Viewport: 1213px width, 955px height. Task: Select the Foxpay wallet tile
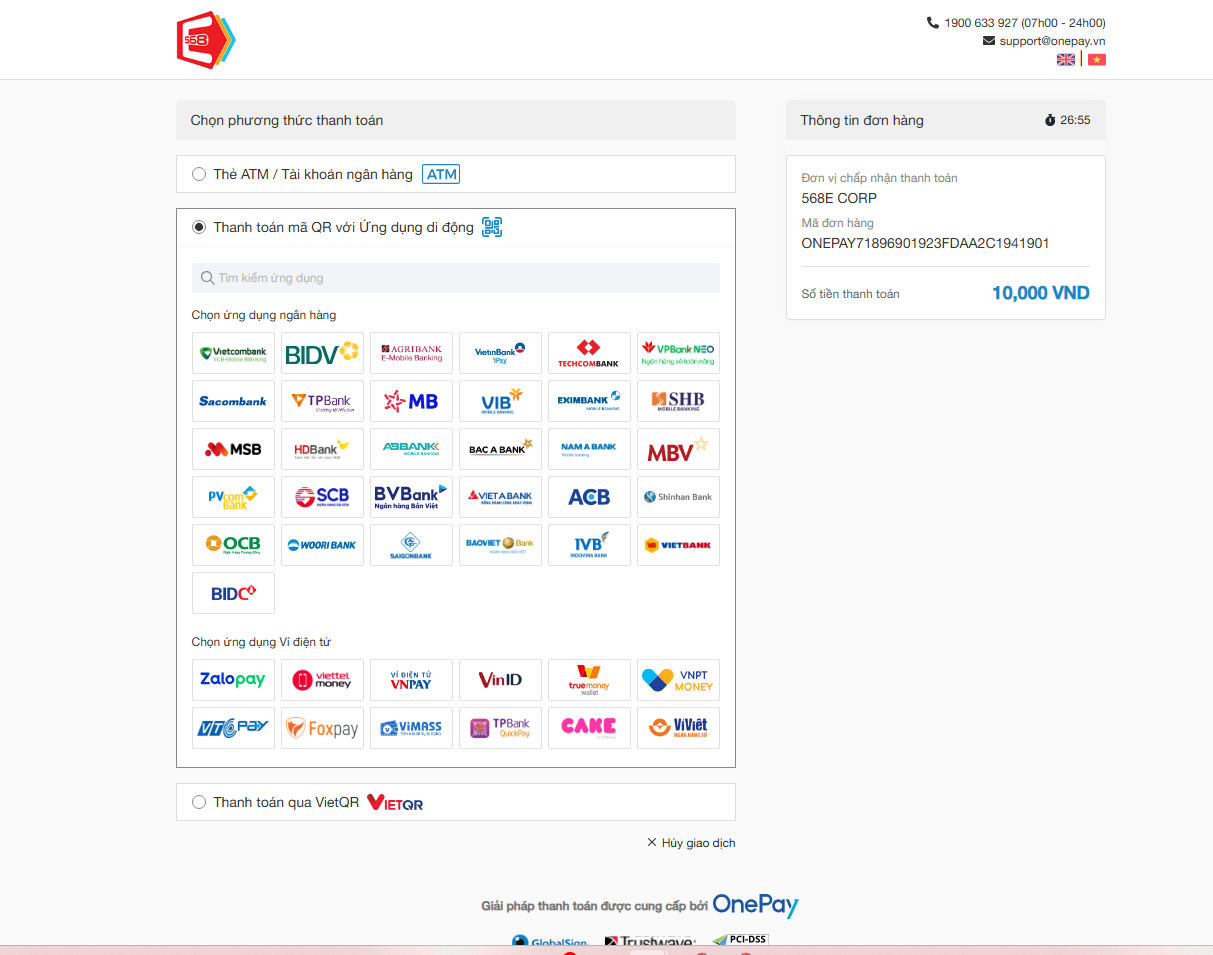coord(322,728)
